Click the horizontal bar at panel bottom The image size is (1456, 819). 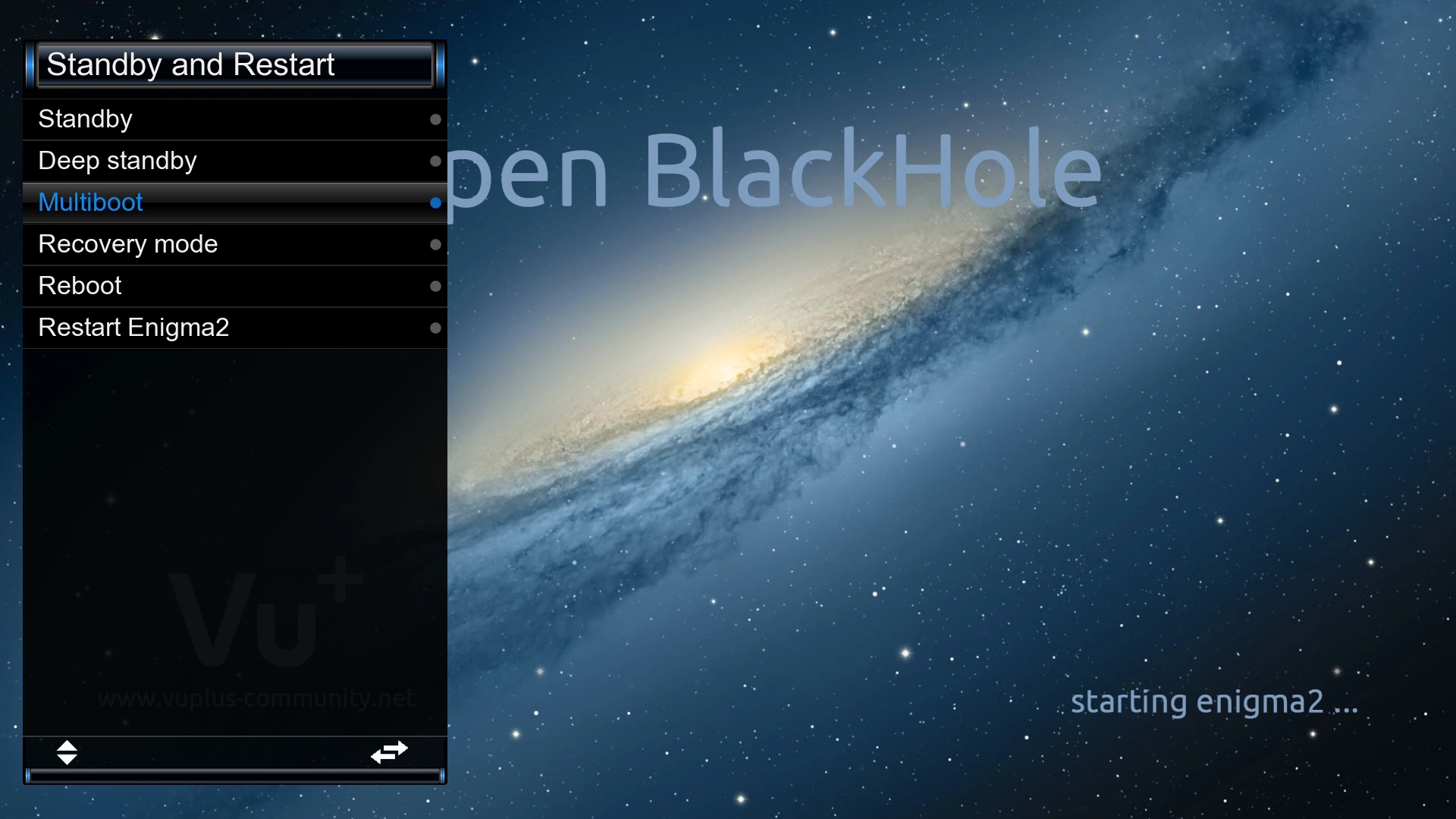pos(235,775)
